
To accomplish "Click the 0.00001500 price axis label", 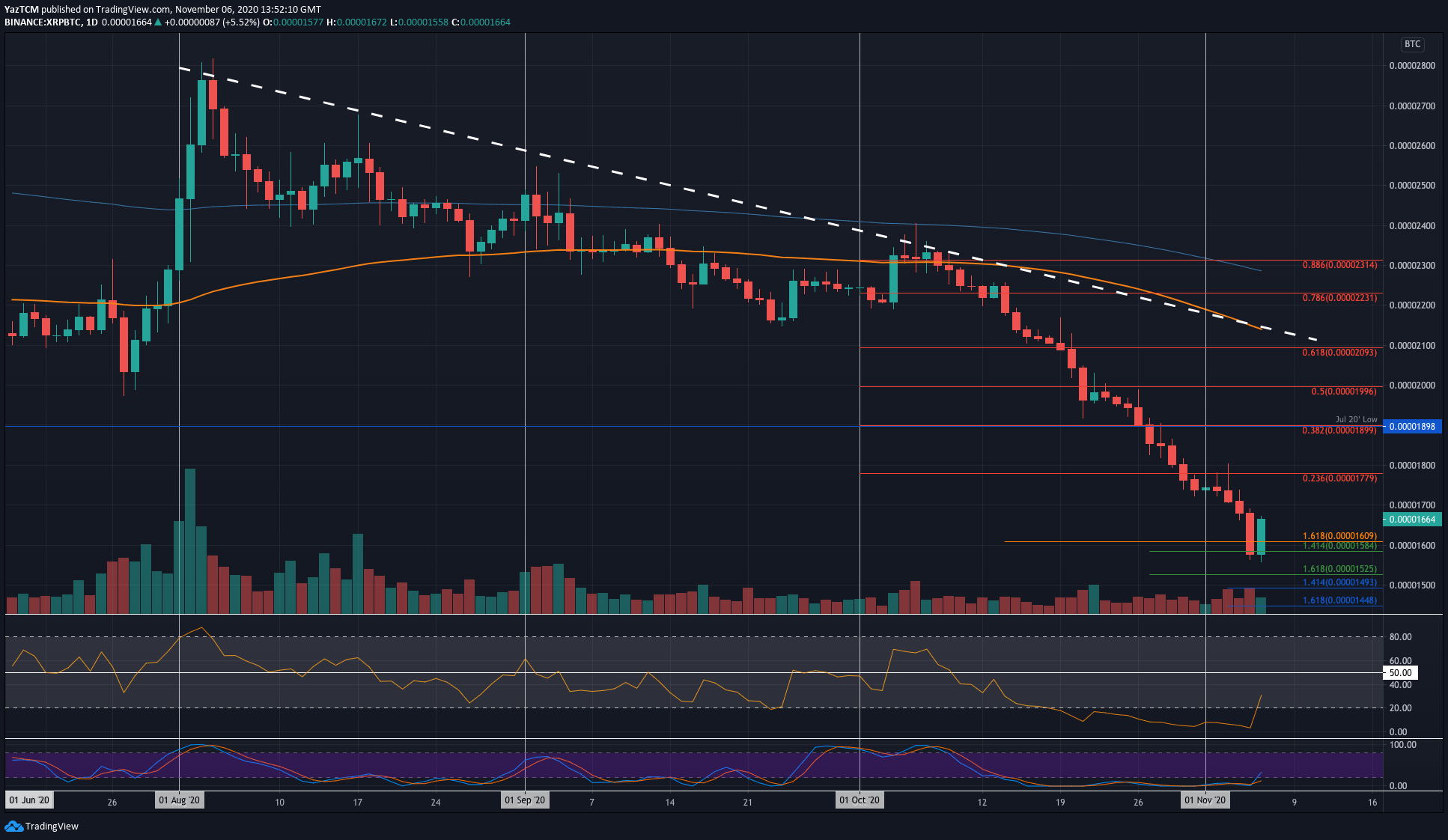I will [x=1412, y=585].
